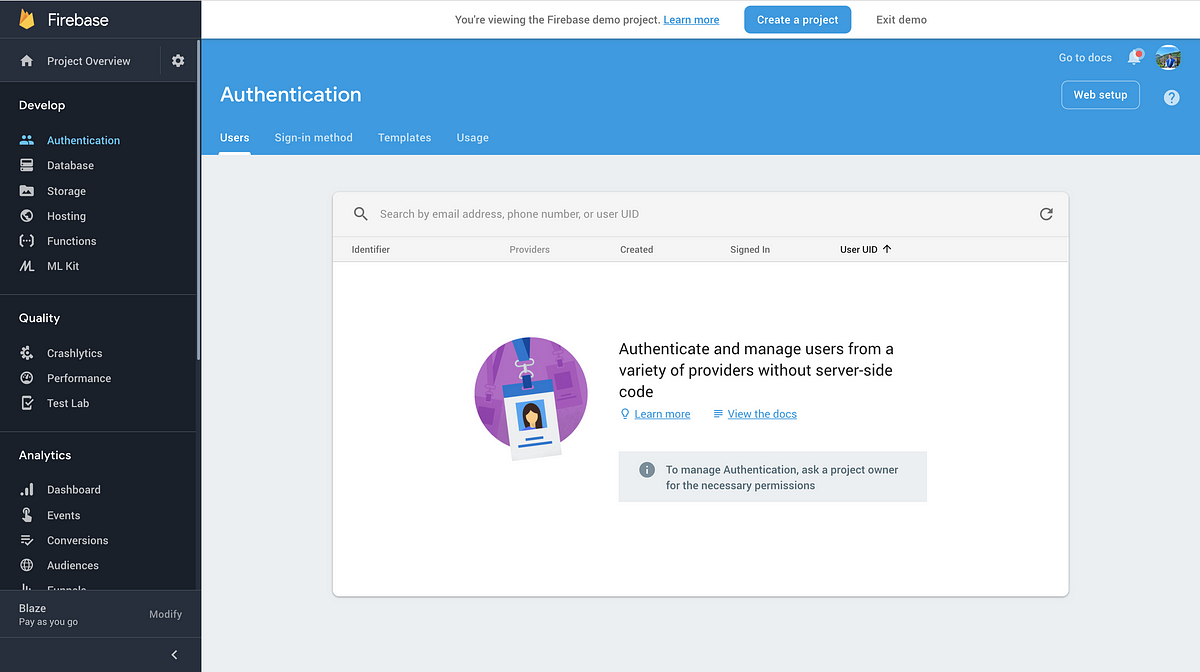Click the Conversions icon
Screen dimensions: 1200x672
tap(27, 540)
